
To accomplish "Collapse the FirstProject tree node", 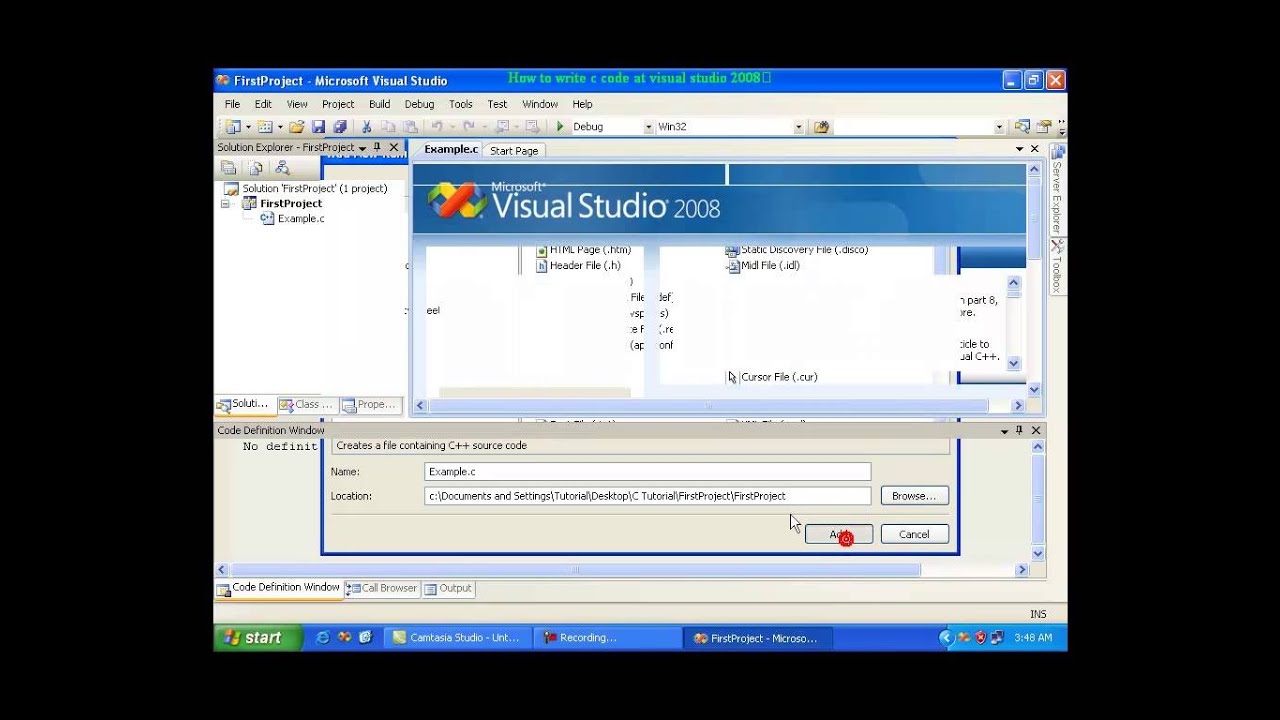I will tap(225, 203).
